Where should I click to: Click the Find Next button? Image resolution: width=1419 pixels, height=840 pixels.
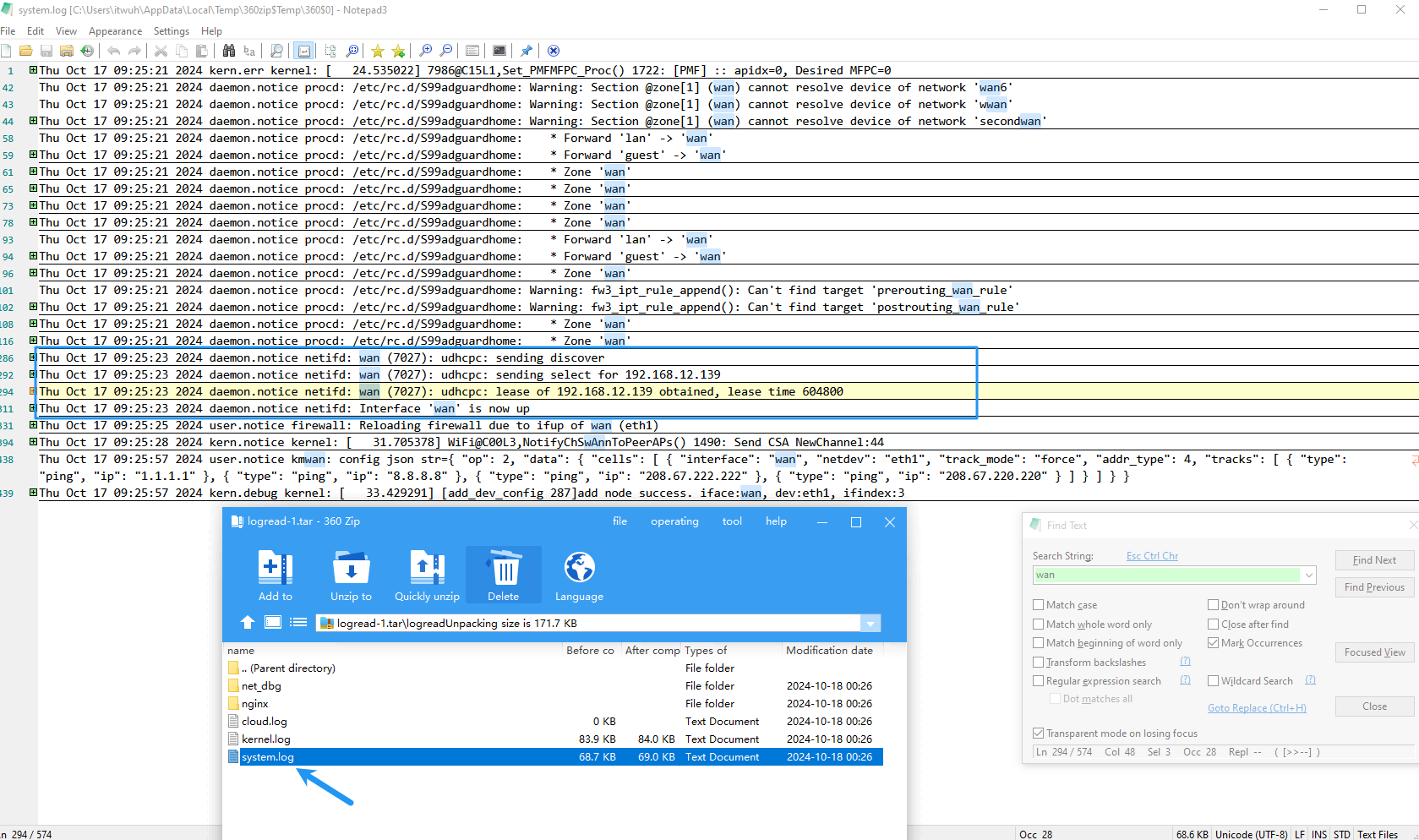(x=1373, y=560)
